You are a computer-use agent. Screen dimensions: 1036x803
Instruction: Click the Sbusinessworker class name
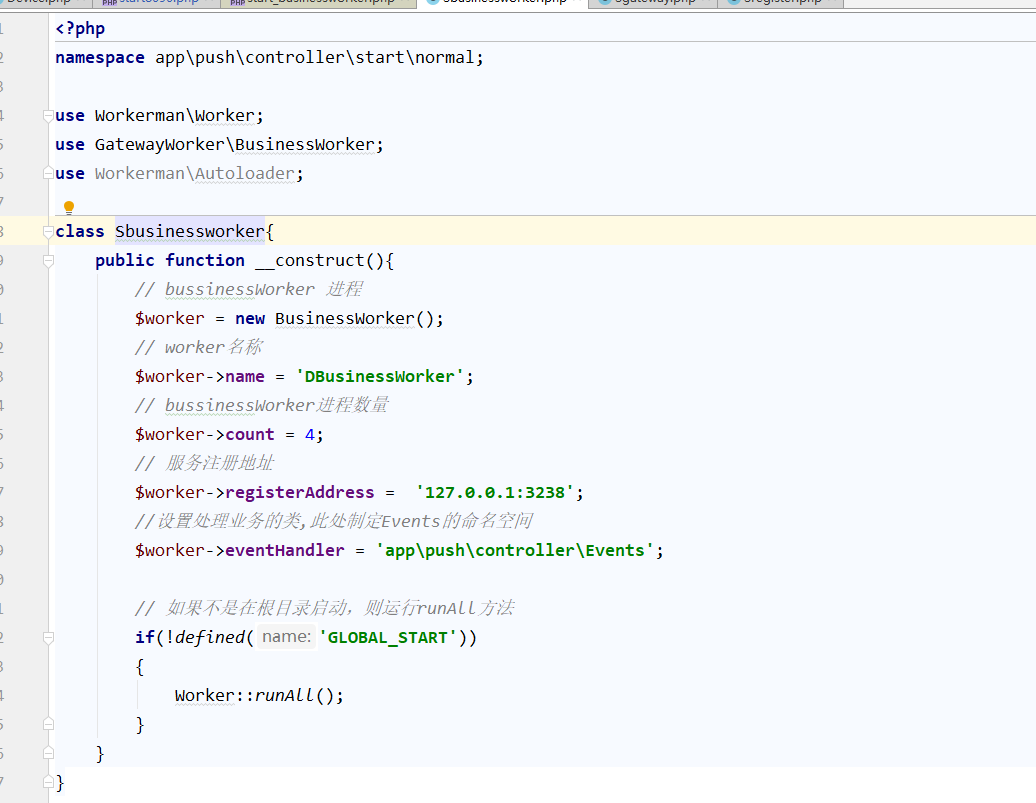coord(190,231)
